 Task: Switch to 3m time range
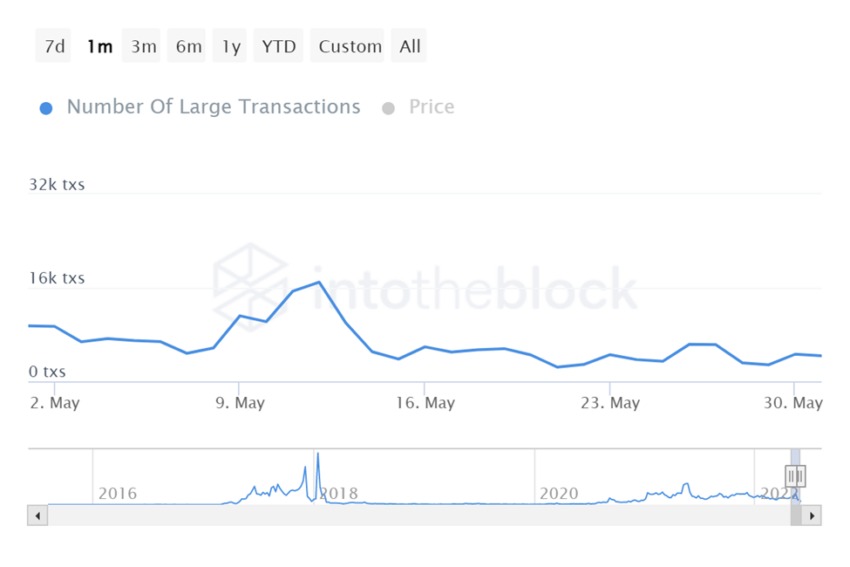(143, 46)
